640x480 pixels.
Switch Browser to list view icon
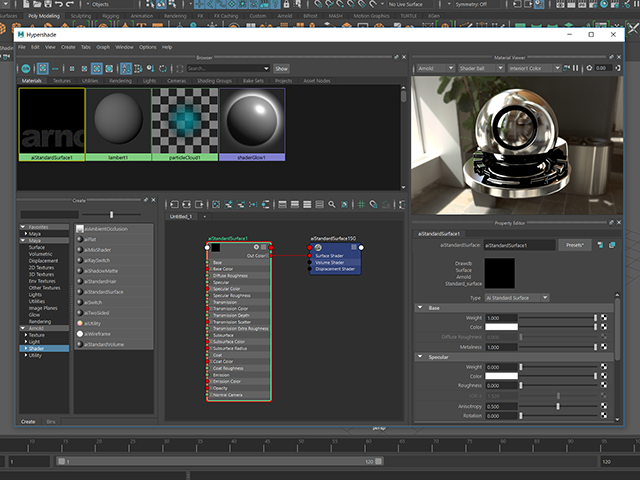(x=55, y=69)
